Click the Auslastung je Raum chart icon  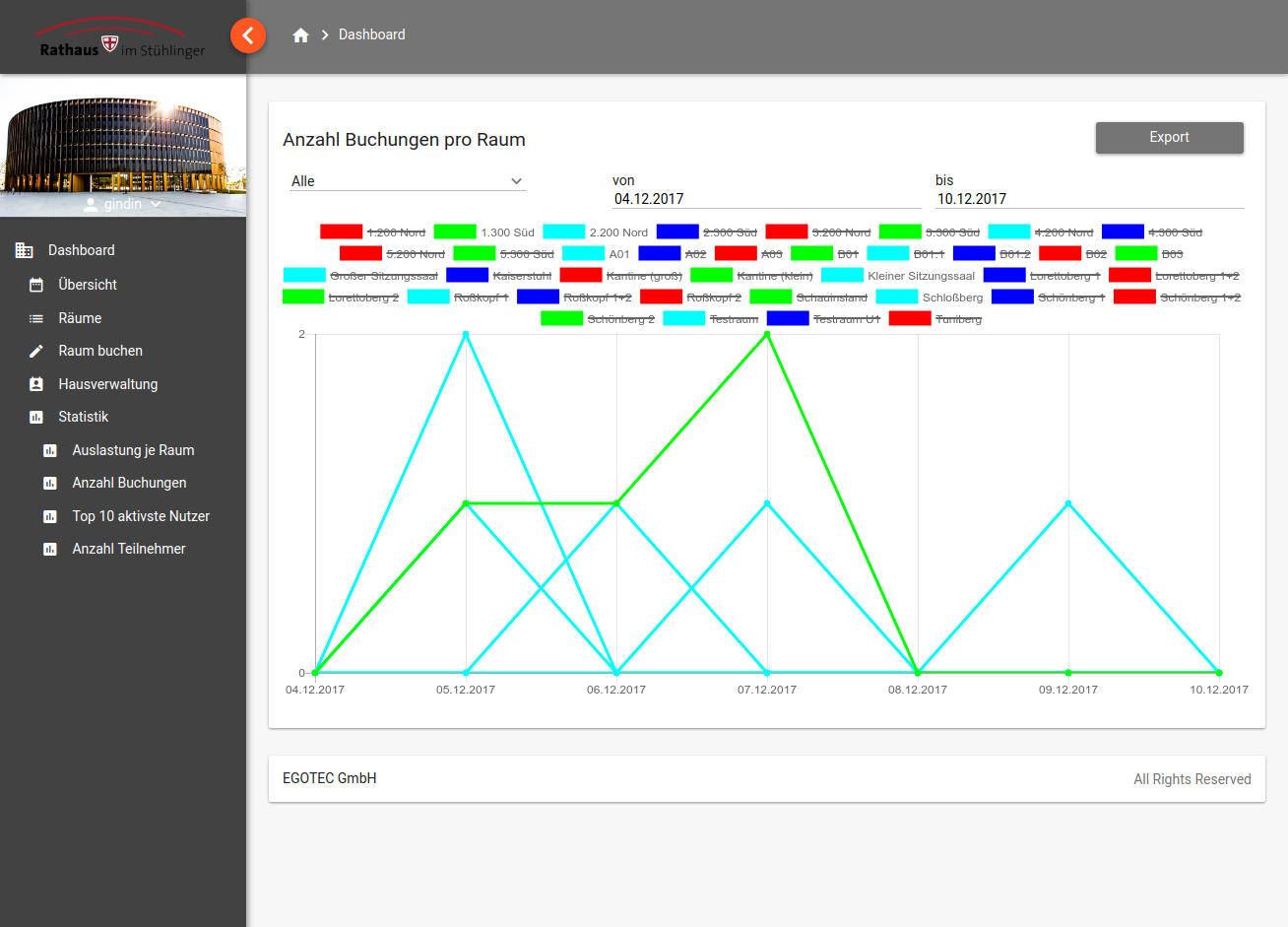pyautogui.click(x=50, y=450)
